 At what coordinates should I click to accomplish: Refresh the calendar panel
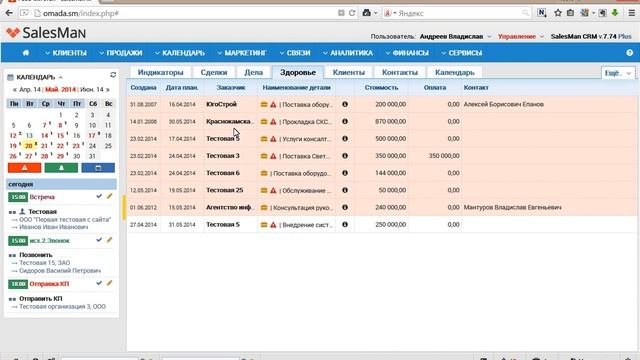click(113, 75)
